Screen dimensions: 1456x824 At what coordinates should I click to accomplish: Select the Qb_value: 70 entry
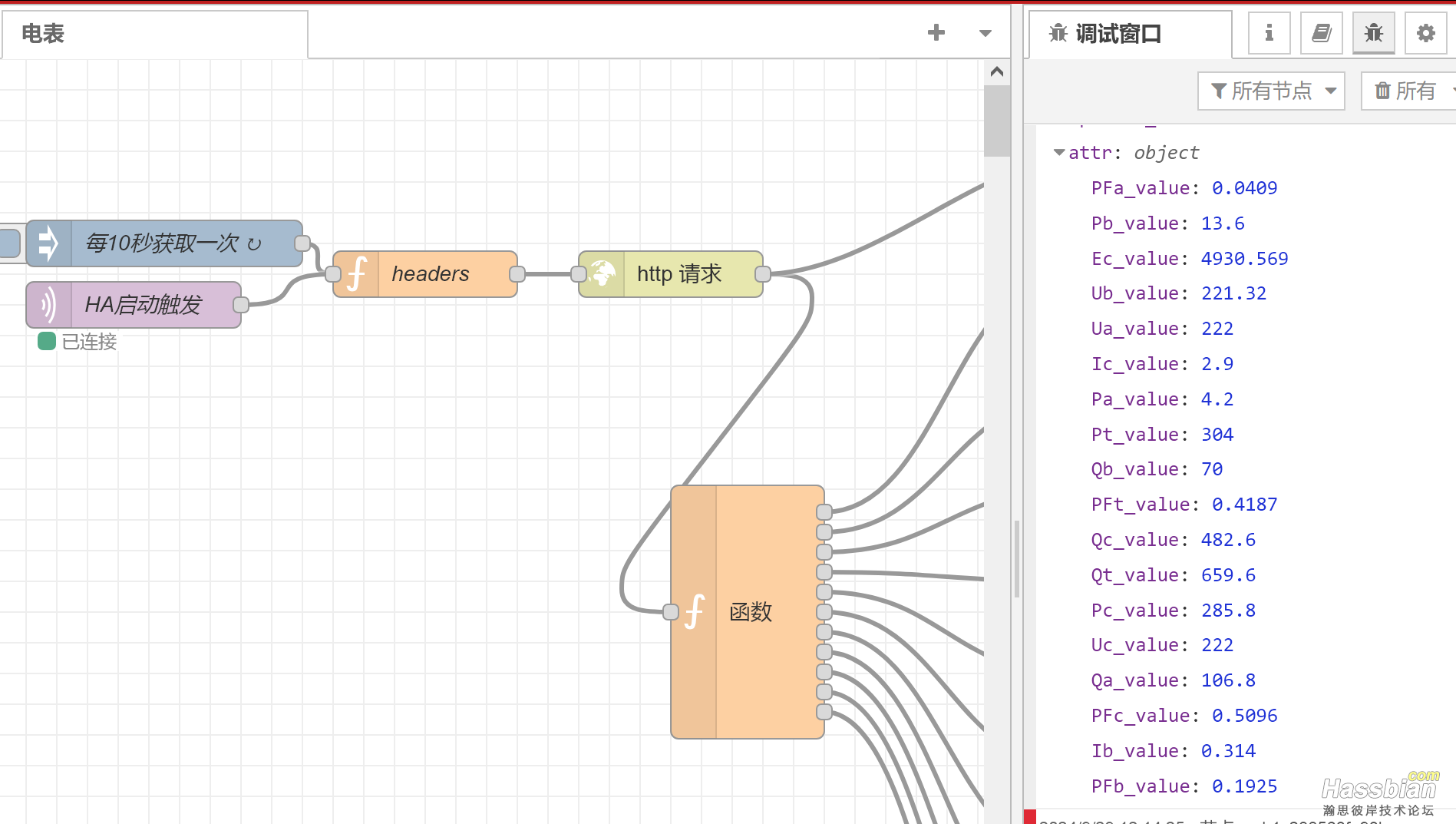point(1157,469)
